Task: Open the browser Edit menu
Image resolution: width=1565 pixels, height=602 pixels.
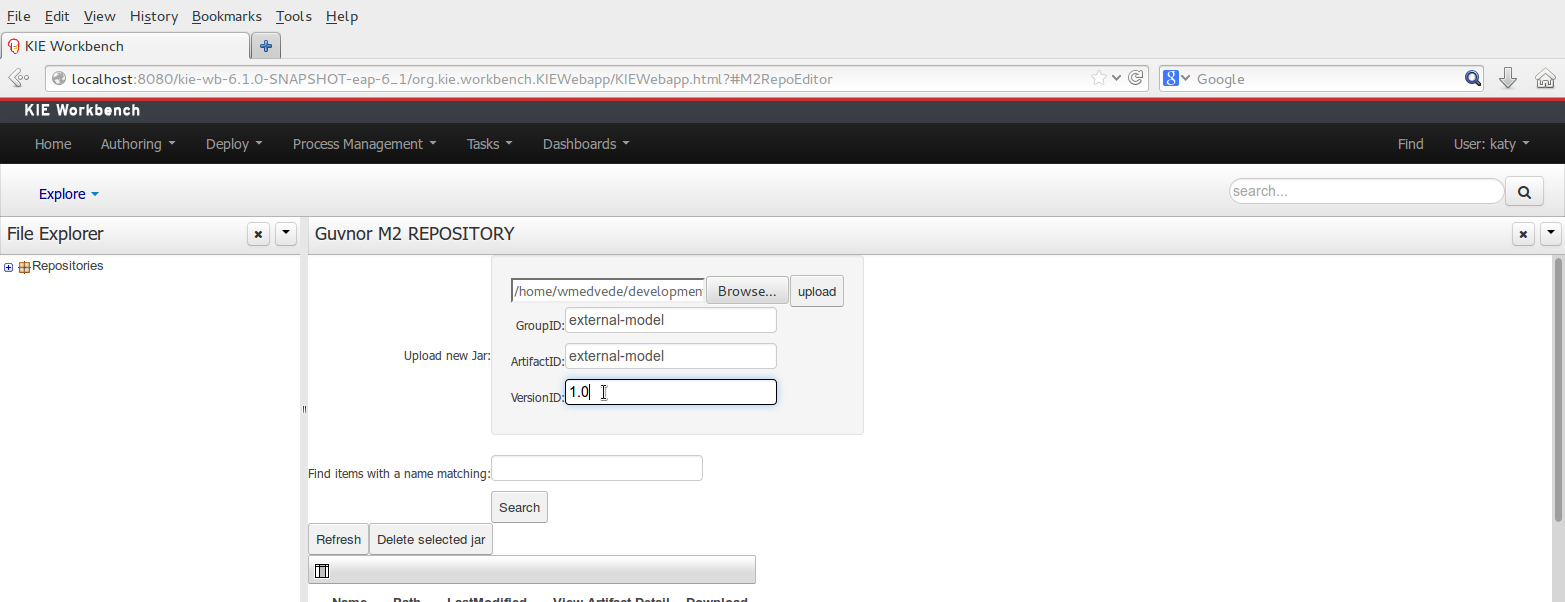Action: [x=57, y=16]
